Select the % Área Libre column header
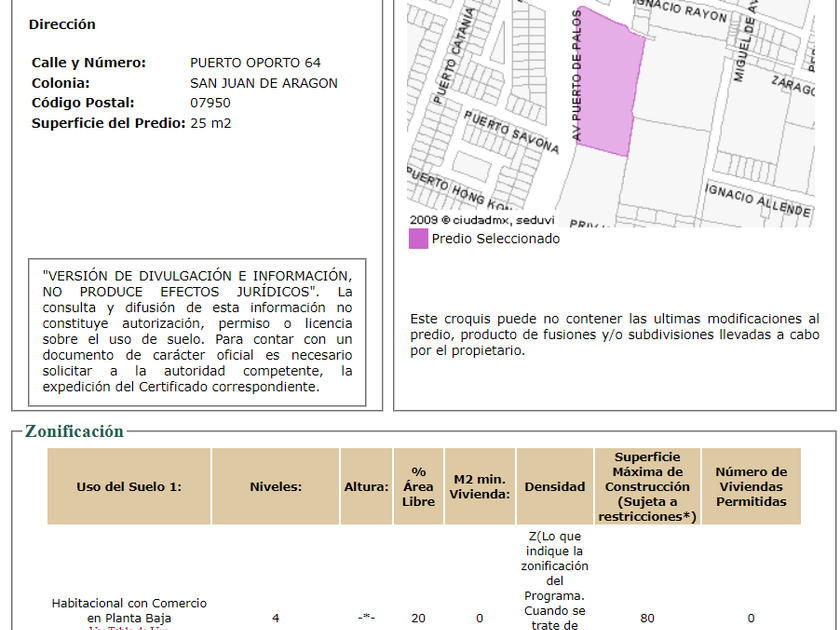840x630 pixels. 418,487
